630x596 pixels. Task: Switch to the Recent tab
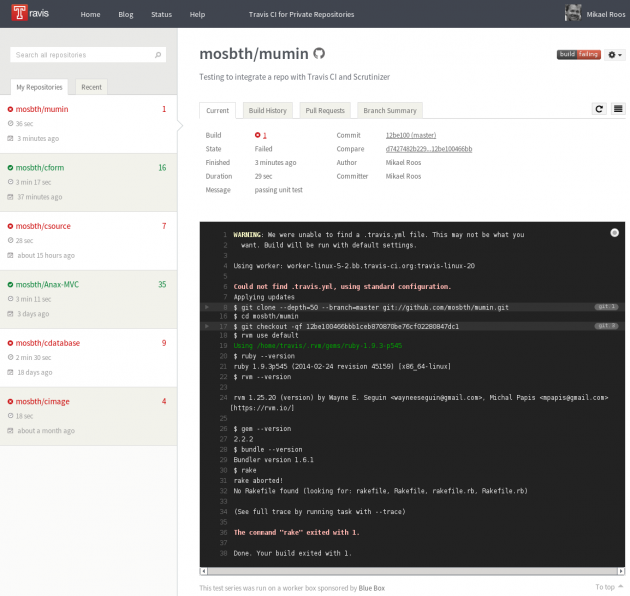[x=92, y=87]
